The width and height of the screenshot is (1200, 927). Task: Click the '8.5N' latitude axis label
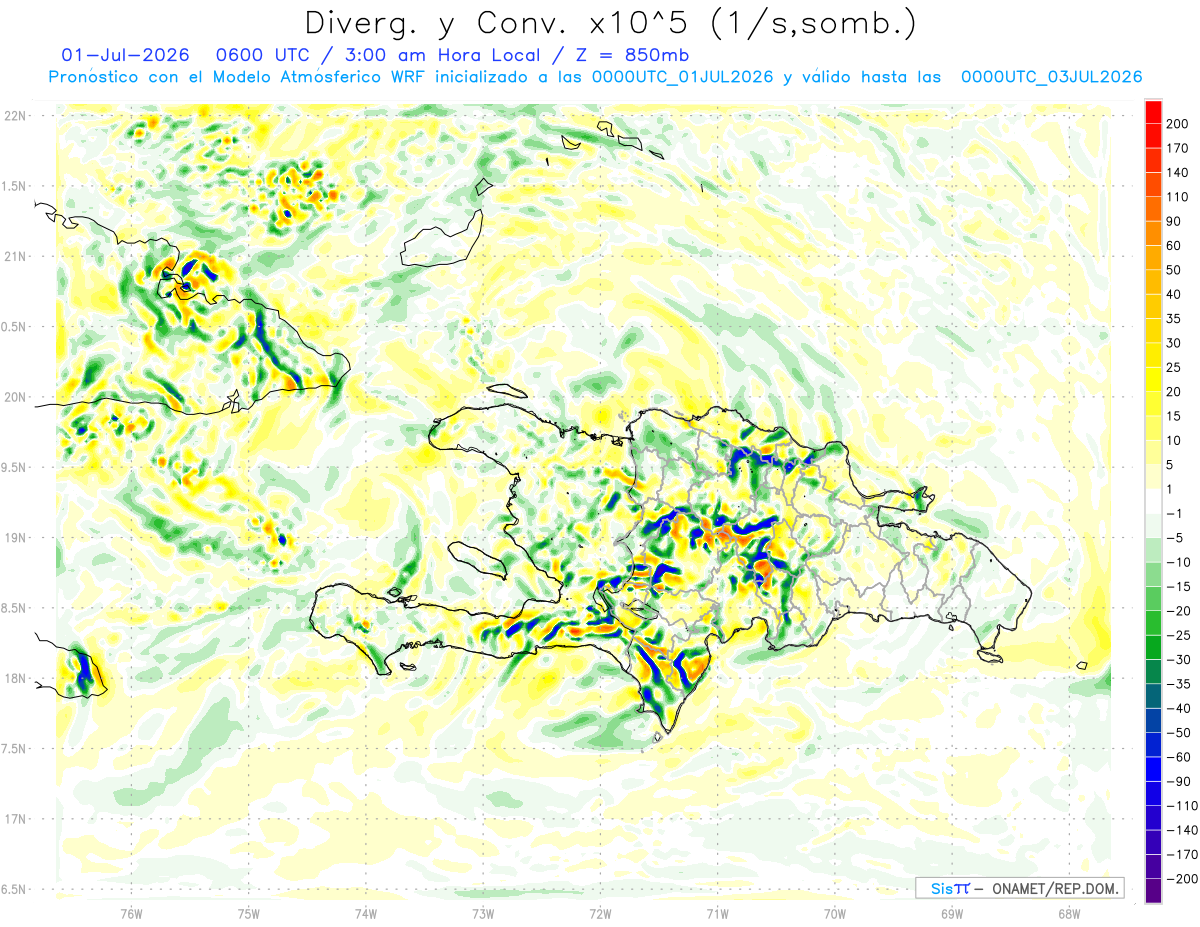click(x=15, y=608)
